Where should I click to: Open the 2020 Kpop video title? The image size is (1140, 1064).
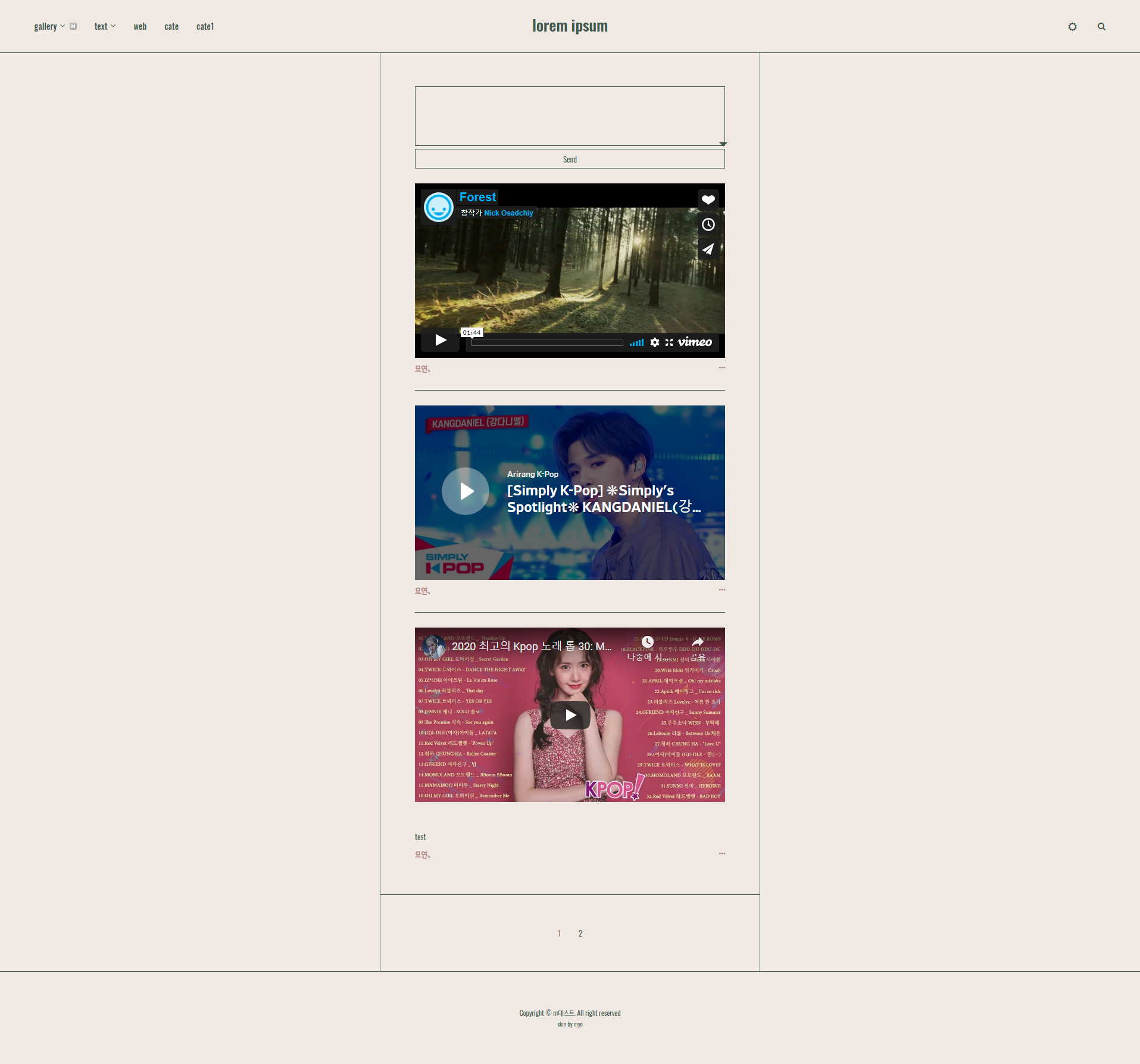(x=532, y=646)
